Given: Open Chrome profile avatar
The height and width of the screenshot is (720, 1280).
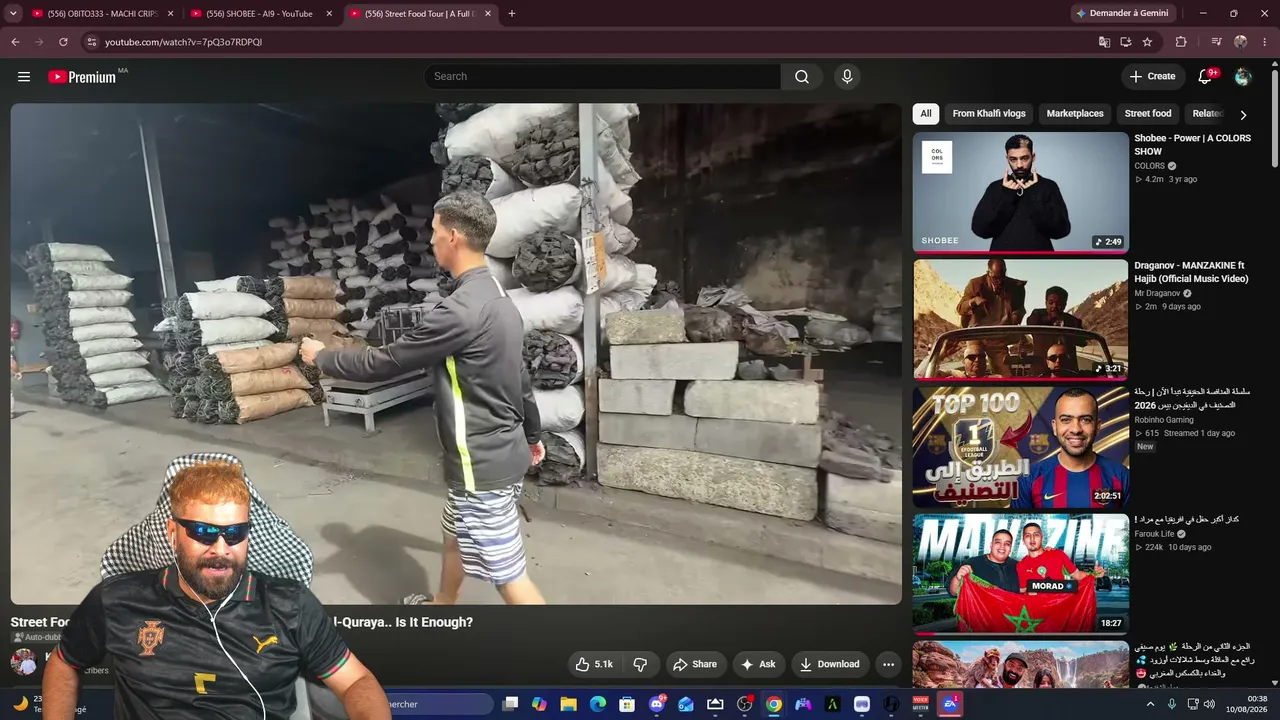Looking at the screenshot, I should coord(1241,42).
